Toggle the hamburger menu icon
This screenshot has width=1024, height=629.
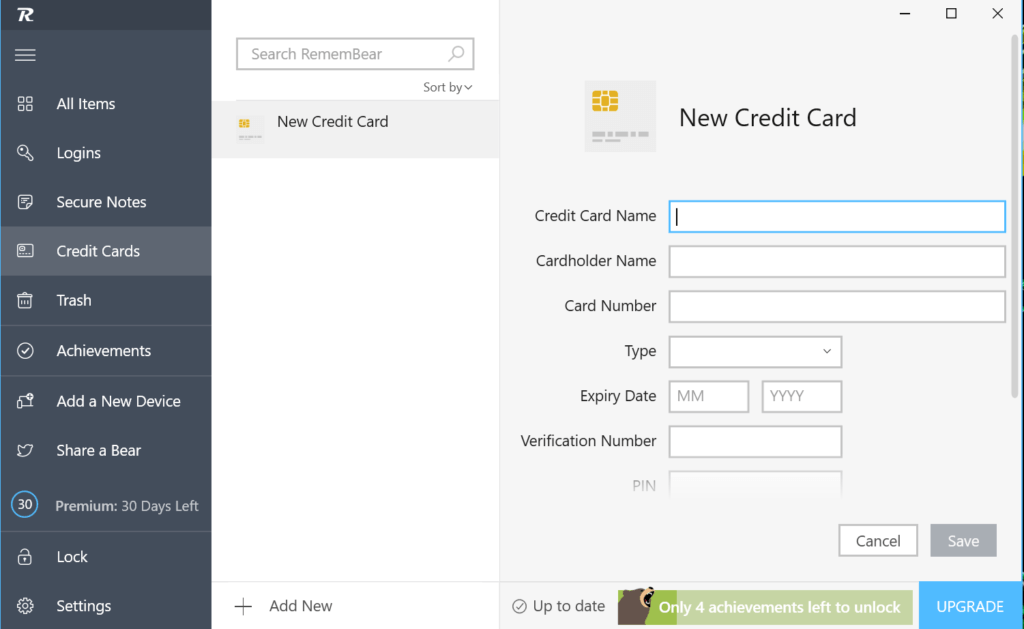25,55
